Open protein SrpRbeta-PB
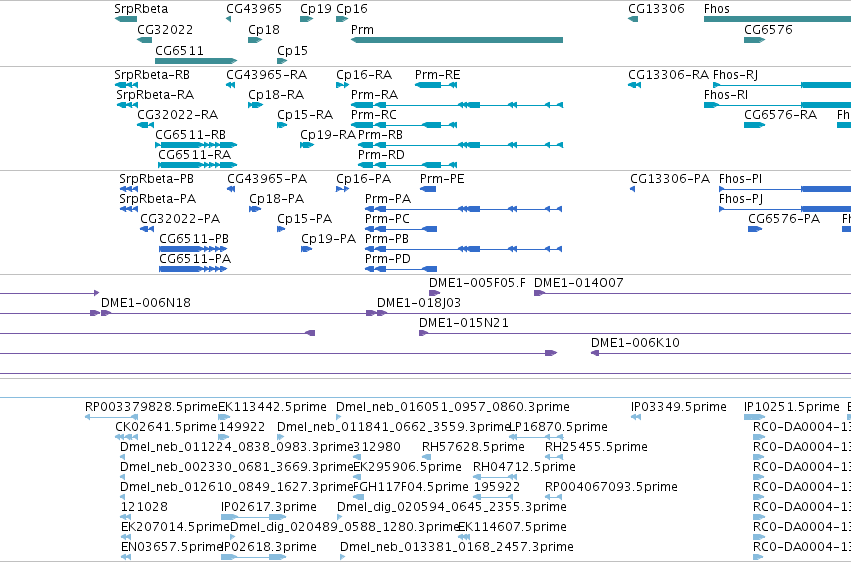851x562 pixels. [x=156, y=178]
